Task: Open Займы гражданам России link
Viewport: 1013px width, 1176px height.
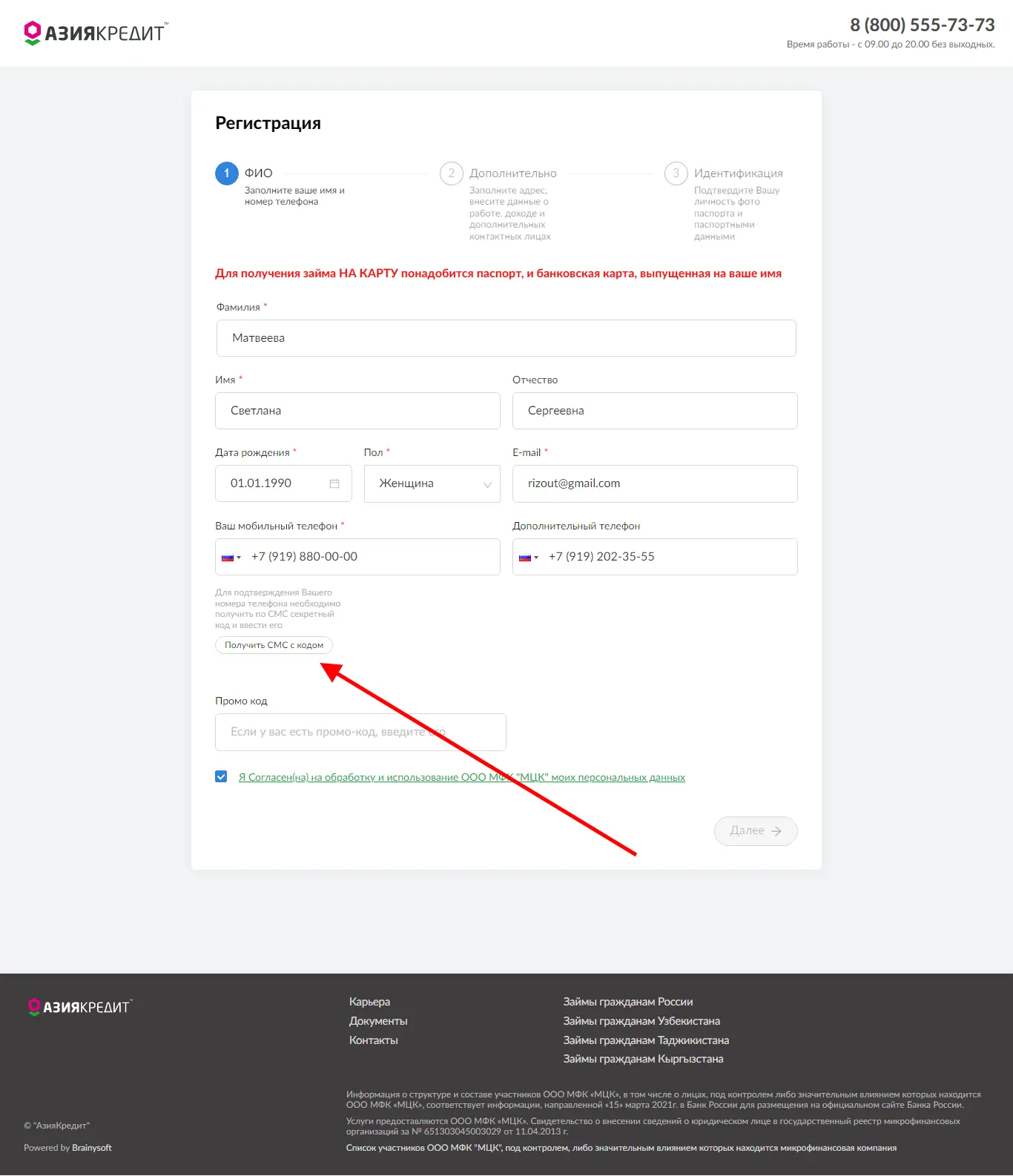Action: (628, 1002)
